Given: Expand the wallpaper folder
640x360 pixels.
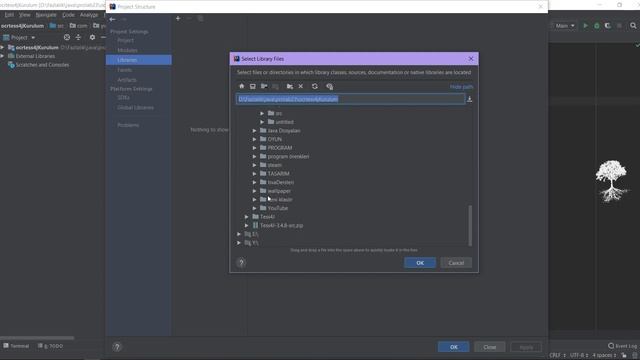Looking at the screenshot, I should (254, 191).
